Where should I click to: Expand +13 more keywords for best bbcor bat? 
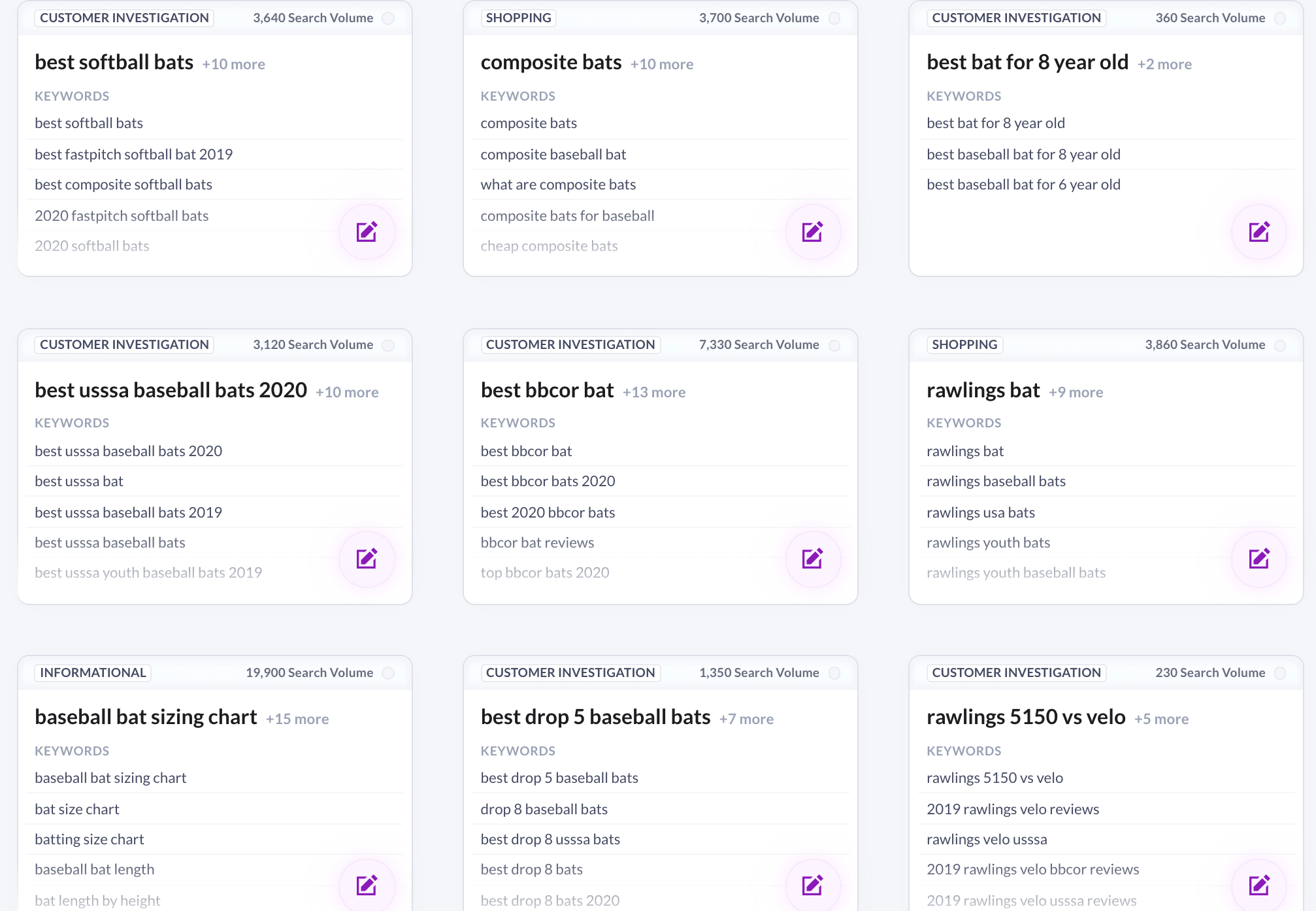pos(653,392)
